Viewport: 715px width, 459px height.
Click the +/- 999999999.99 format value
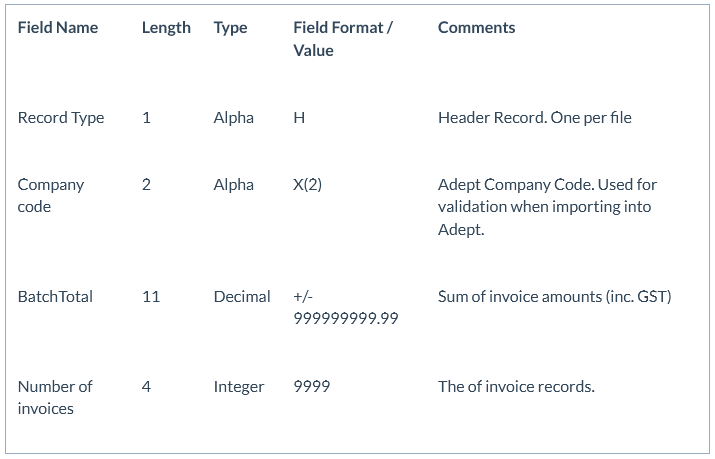[346, 308]
